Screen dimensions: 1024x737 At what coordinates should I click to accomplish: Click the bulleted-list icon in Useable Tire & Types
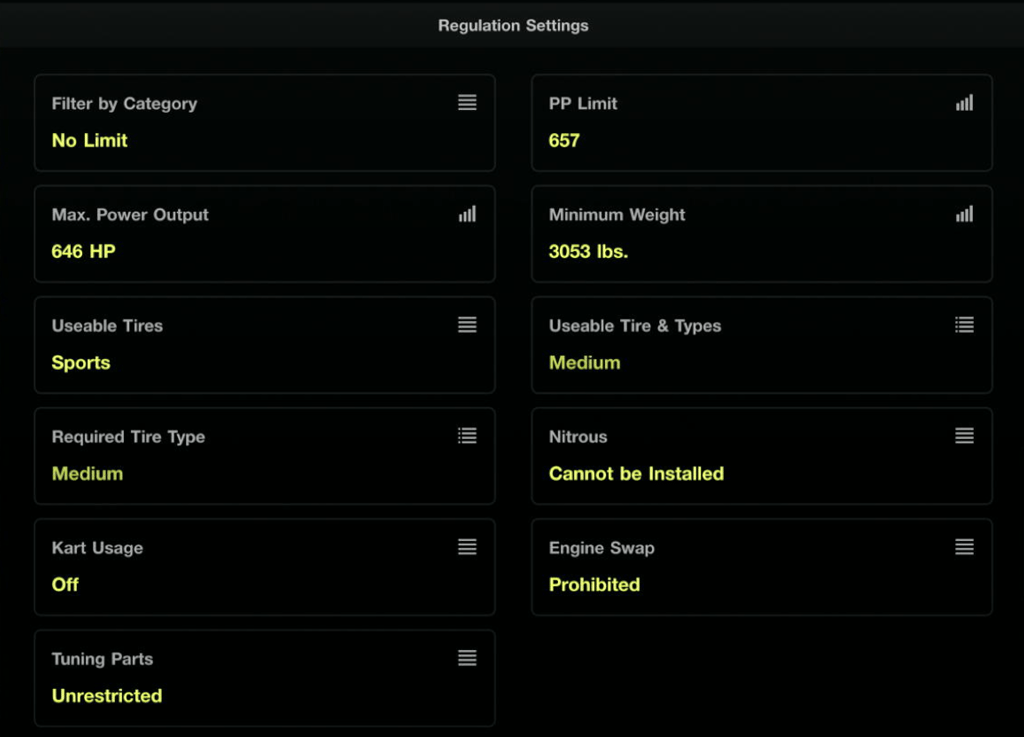coord(965,324)
